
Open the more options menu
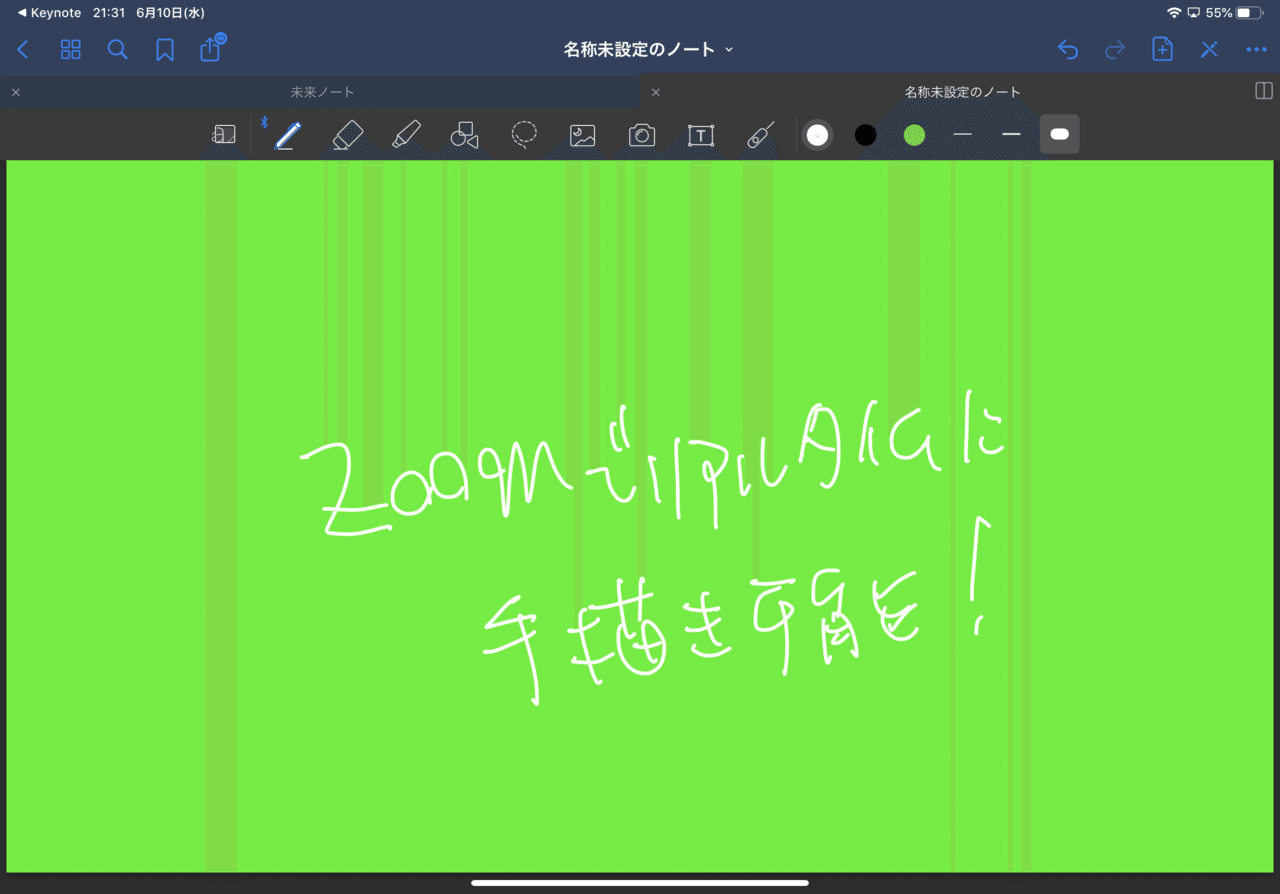tap(1257, 49)
